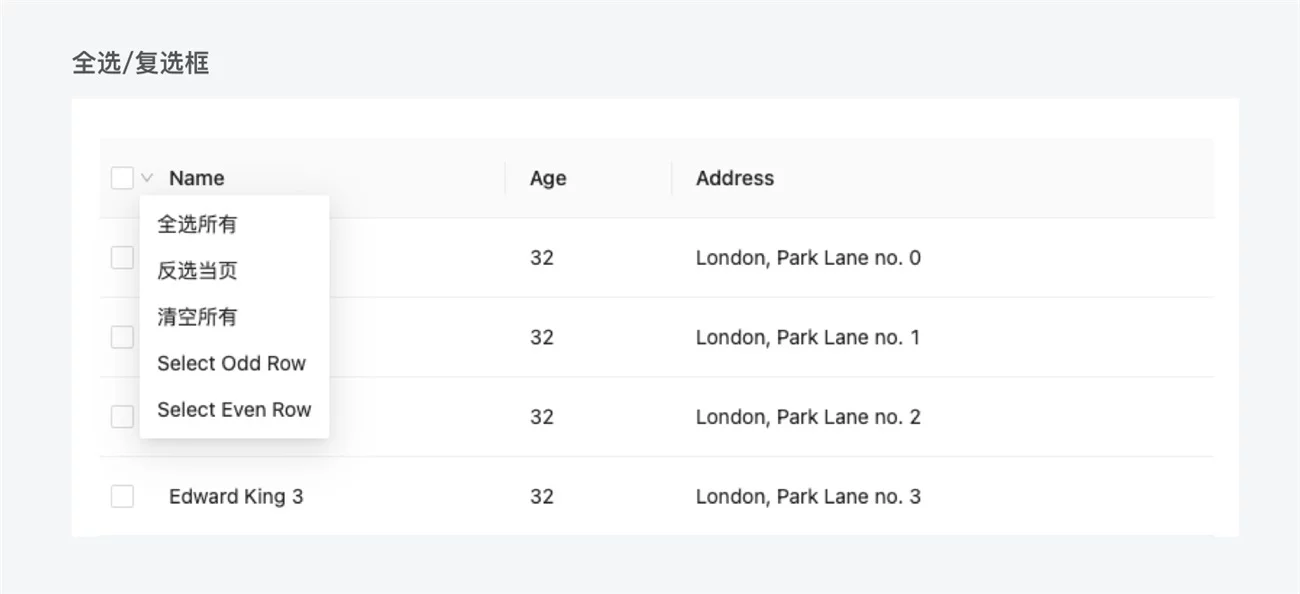Click the Edward King 3 name cell
Viewport: 1300px width, 594px height.
pyautogui.click(x=236, y=496)
